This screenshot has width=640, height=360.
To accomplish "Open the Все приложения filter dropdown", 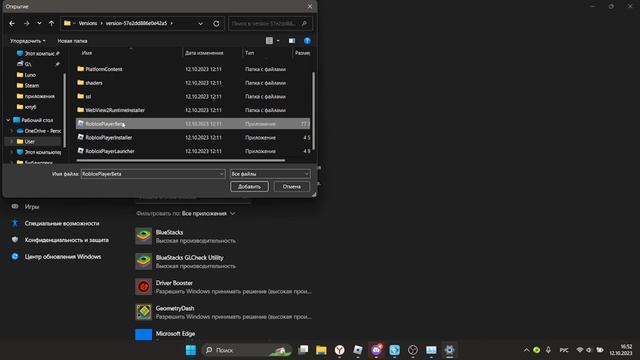I will [x=209, y=213].
